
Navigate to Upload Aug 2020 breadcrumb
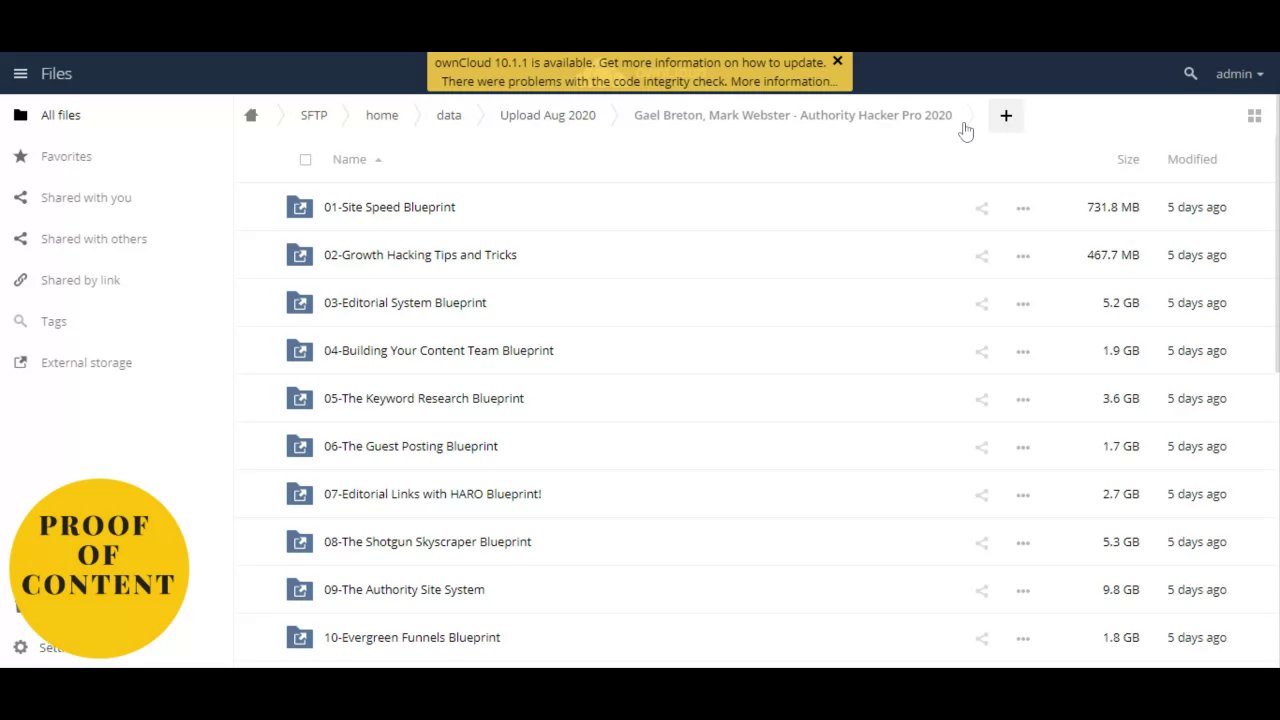(x=548, y=115)
